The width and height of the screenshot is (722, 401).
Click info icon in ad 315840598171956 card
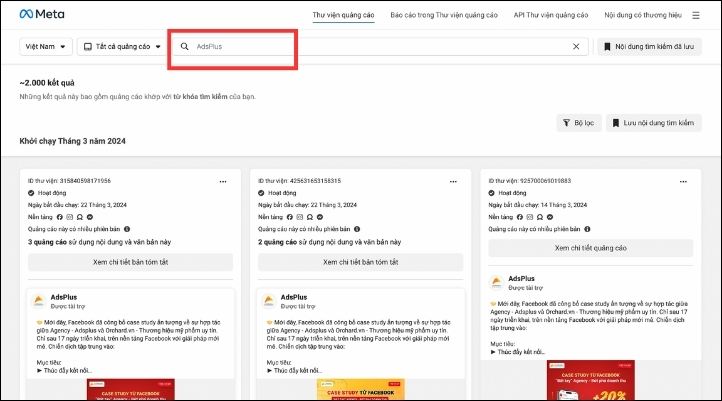127,229
